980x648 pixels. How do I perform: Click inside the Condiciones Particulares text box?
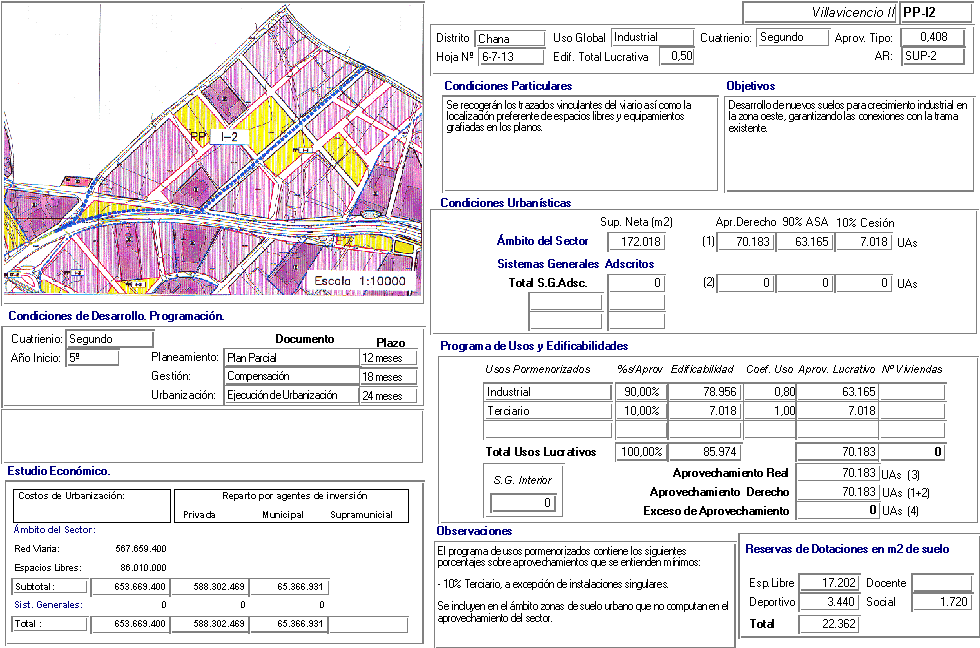(580, 143)
